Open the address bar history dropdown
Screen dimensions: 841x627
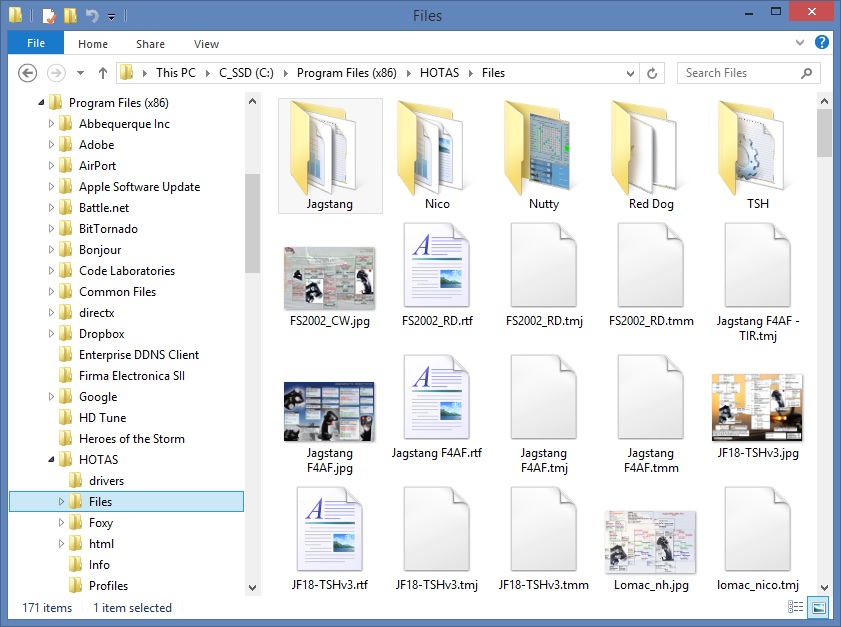(630, 73)
